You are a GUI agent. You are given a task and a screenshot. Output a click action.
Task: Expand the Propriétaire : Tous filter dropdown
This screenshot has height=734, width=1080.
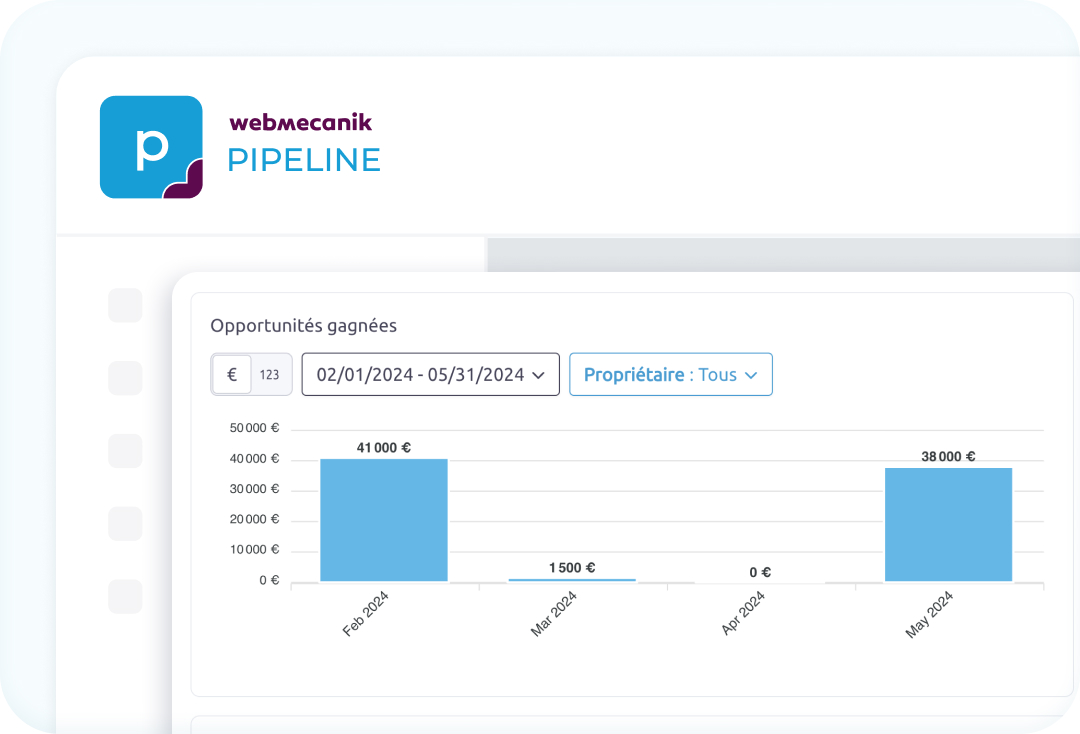click(x=670, y=375)
